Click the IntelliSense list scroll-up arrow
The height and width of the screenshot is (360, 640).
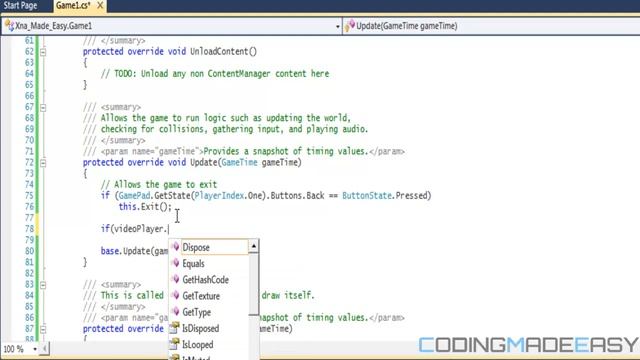[253, 246]
